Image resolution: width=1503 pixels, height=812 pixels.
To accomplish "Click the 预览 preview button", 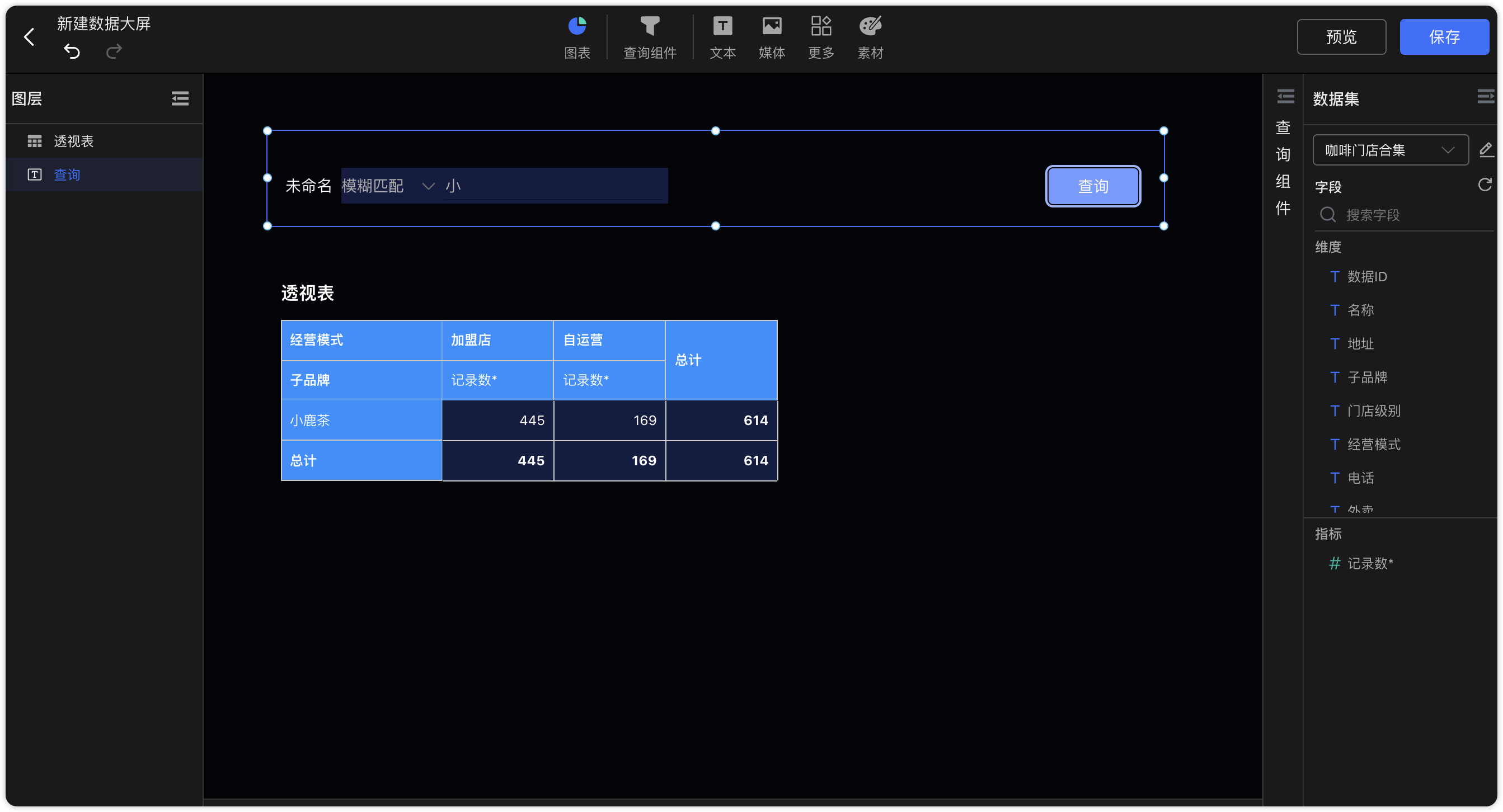I will (1341, 37).
